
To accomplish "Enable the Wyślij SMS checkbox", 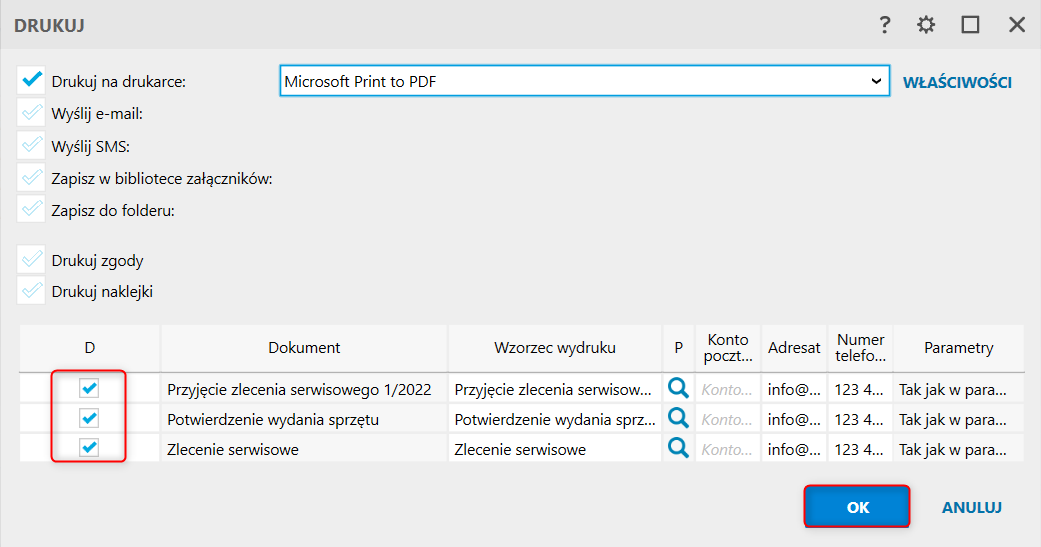I will coord(32,146).
